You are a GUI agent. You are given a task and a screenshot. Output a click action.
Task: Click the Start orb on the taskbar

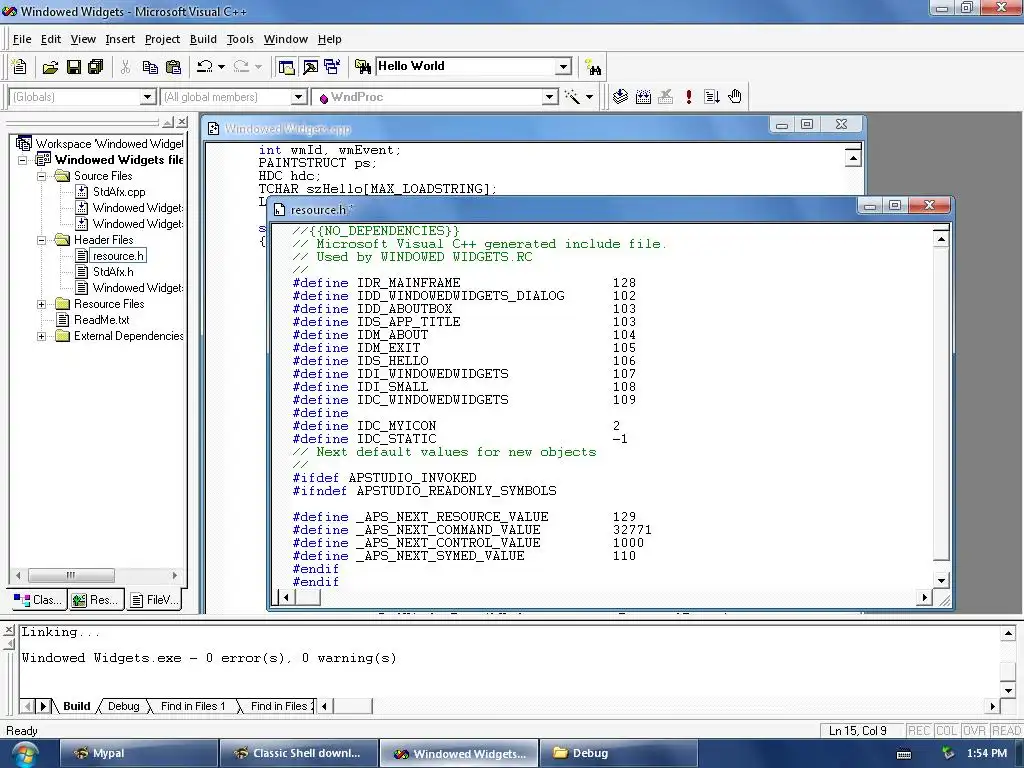24,754
